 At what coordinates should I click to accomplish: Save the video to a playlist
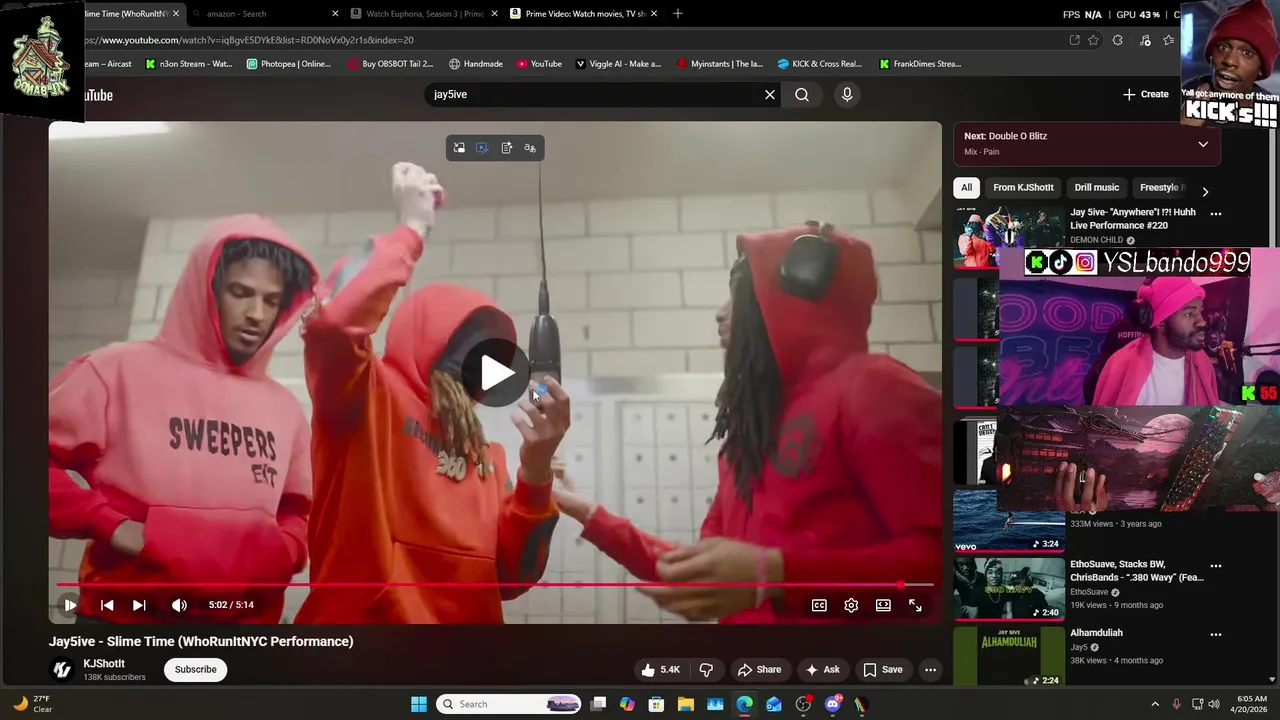[883, 670]
